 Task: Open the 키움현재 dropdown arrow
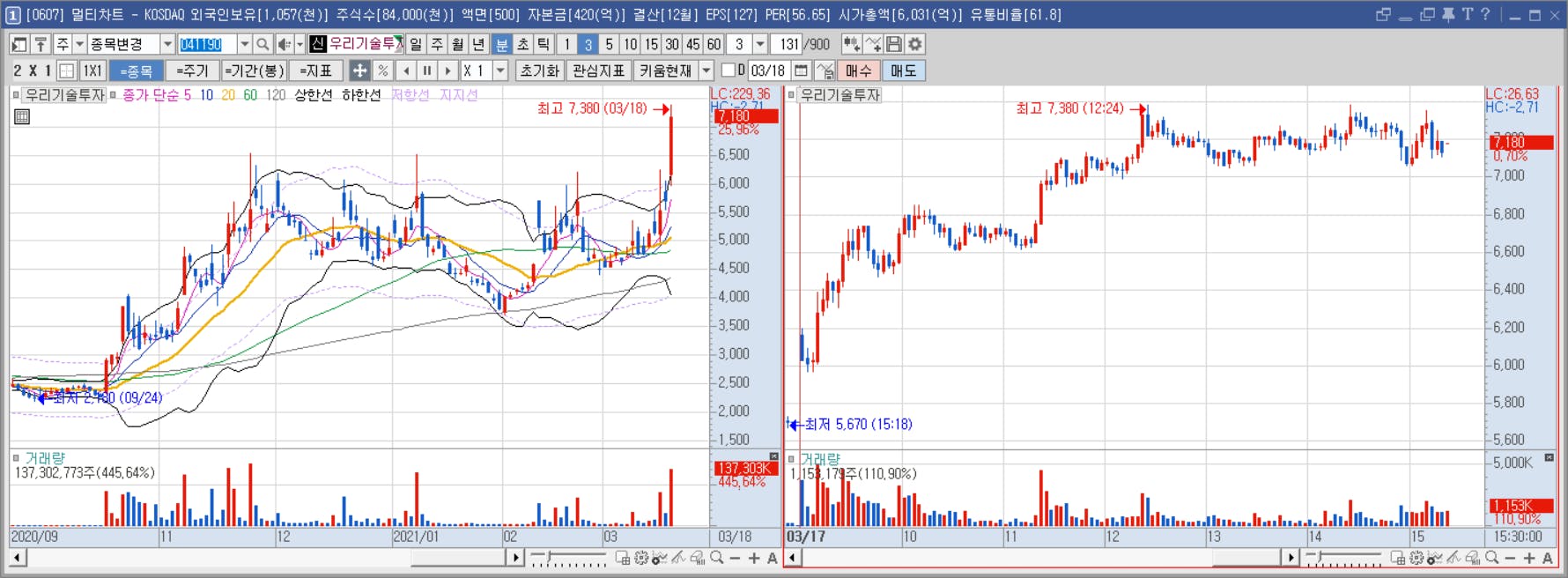click(x=706, y=70)
